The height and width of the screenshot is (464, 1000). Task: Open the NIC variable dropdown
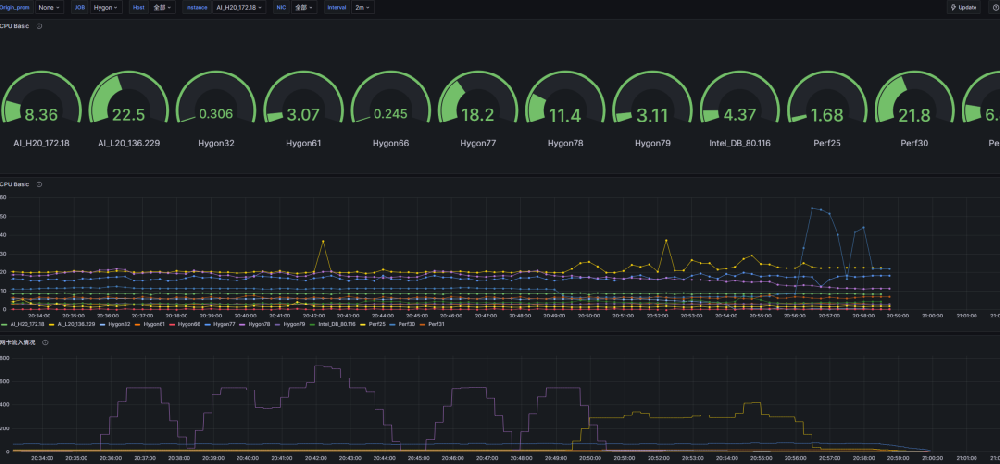click(x=304, y=7)
